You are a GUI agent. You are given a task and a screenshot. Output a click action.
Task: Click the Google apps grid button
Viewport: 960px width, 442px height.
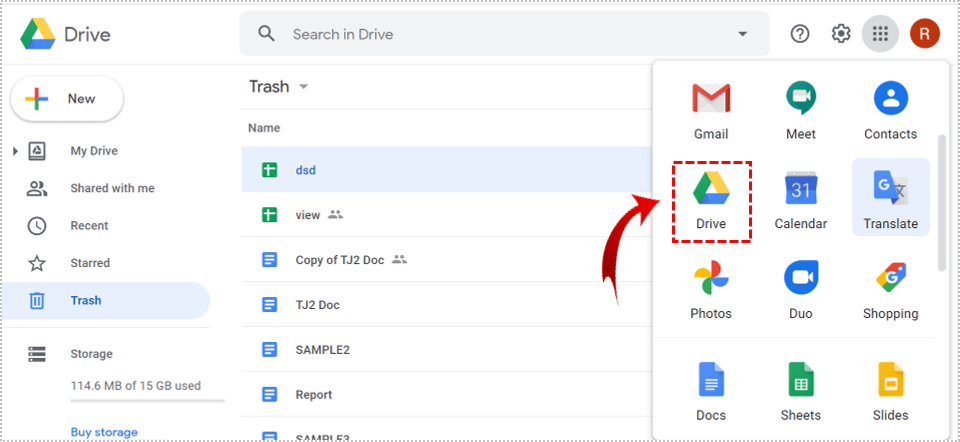(880, 34)
